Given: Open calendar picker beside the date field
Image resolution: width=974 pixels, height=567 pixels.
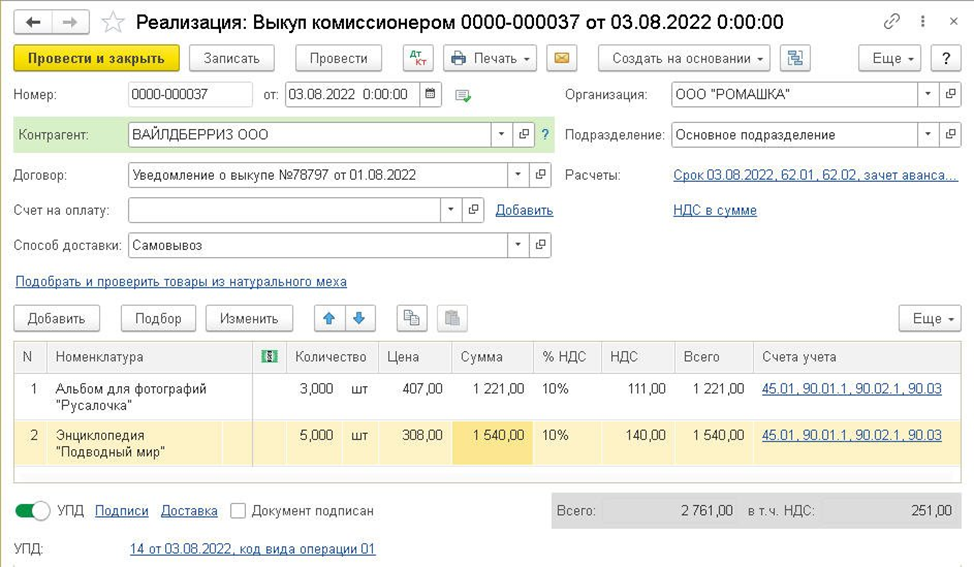Looking at the screenshot, I should [431, 95].
